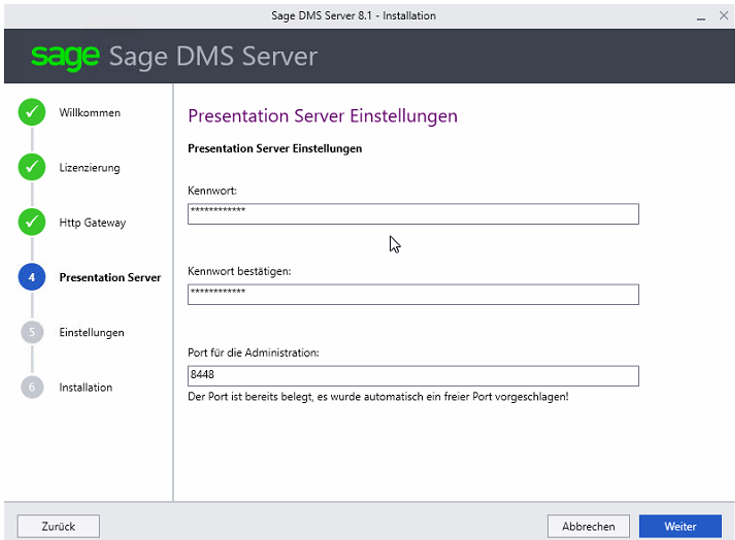Viewport: 735px width, 540px height.
Task: Cancel setup with the Abbrechen button
Action: 588,526
